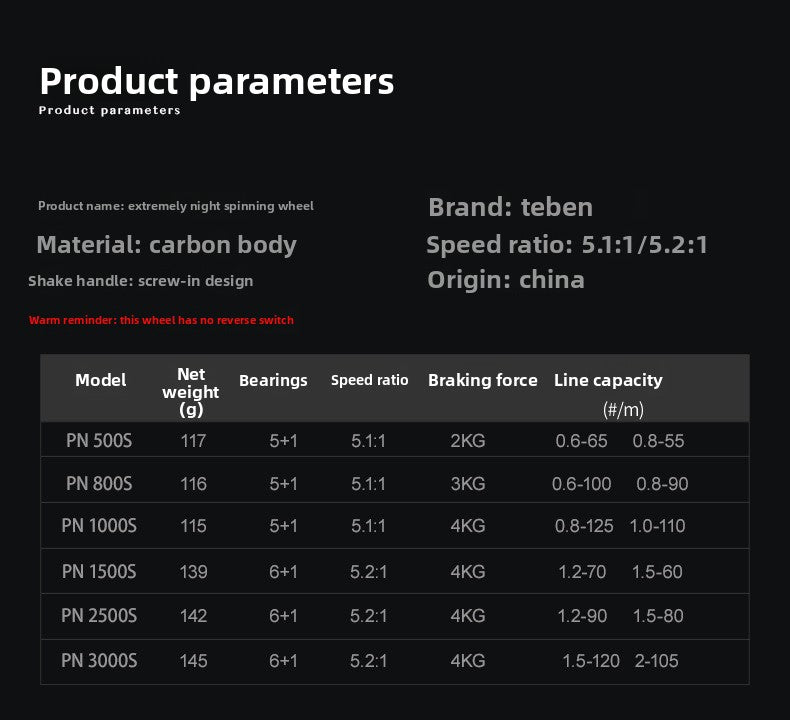Screen dimensions: 790x720
Task: Click the Bearings column header
Action: (273, 380)
